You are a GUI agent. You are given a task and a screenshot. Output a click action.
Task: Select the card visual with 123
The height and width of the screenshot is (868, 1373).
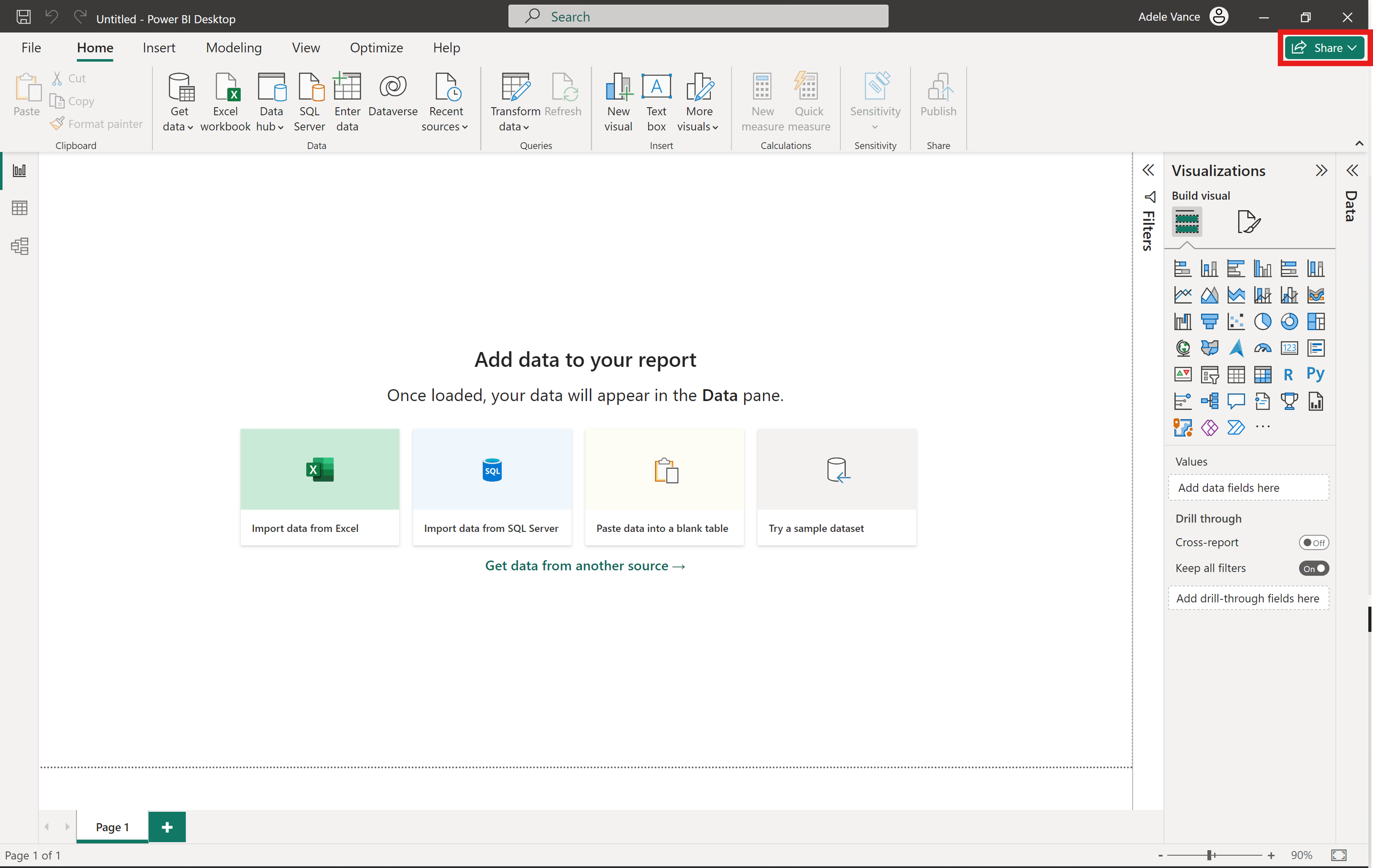[1289, 348]
